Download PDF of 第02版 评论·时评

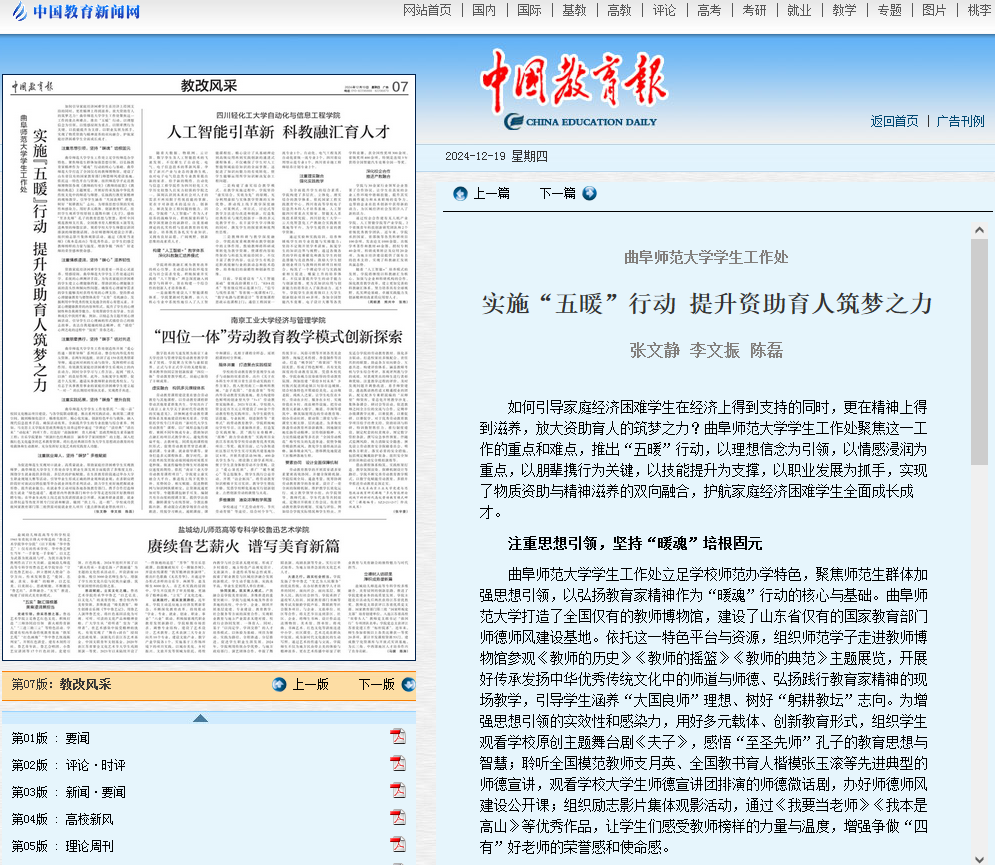pyautogui.click(x=397, y=764)
